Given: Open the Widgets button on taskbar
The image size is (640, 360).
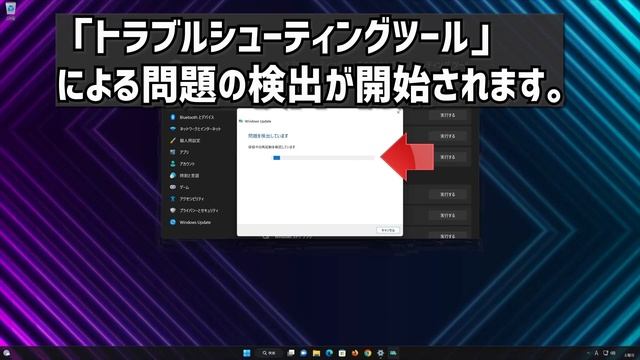Looking at the screenshot, I should click(7, 353).
